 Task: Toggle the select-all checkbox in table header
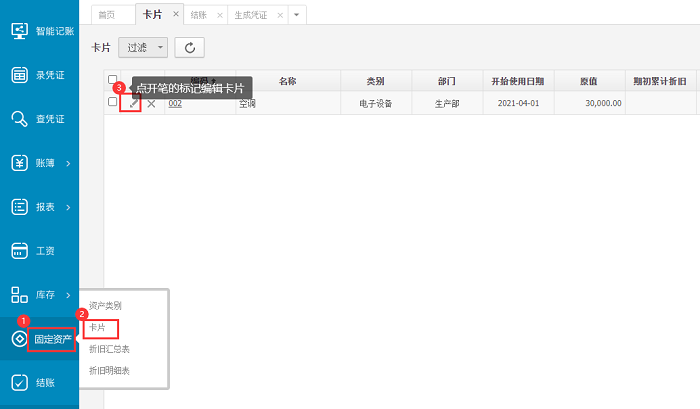coord(113,79)
